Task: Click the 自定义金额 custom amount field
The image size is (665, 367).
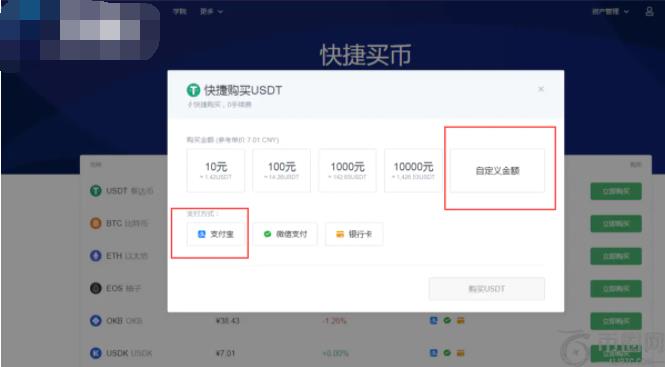Action: coord(497,171)
